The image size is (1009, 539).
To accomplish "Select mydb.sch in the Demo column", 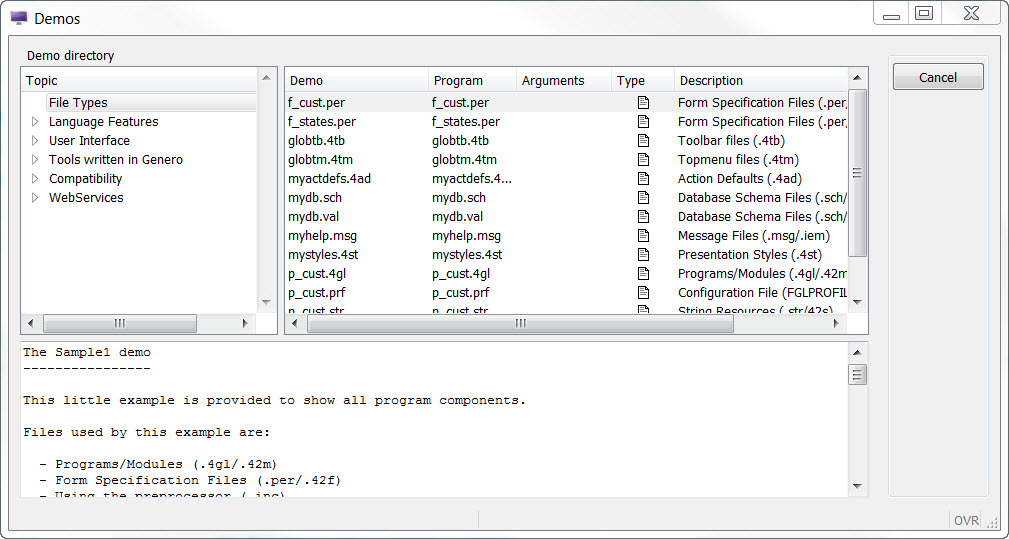I will coord(315,197).
